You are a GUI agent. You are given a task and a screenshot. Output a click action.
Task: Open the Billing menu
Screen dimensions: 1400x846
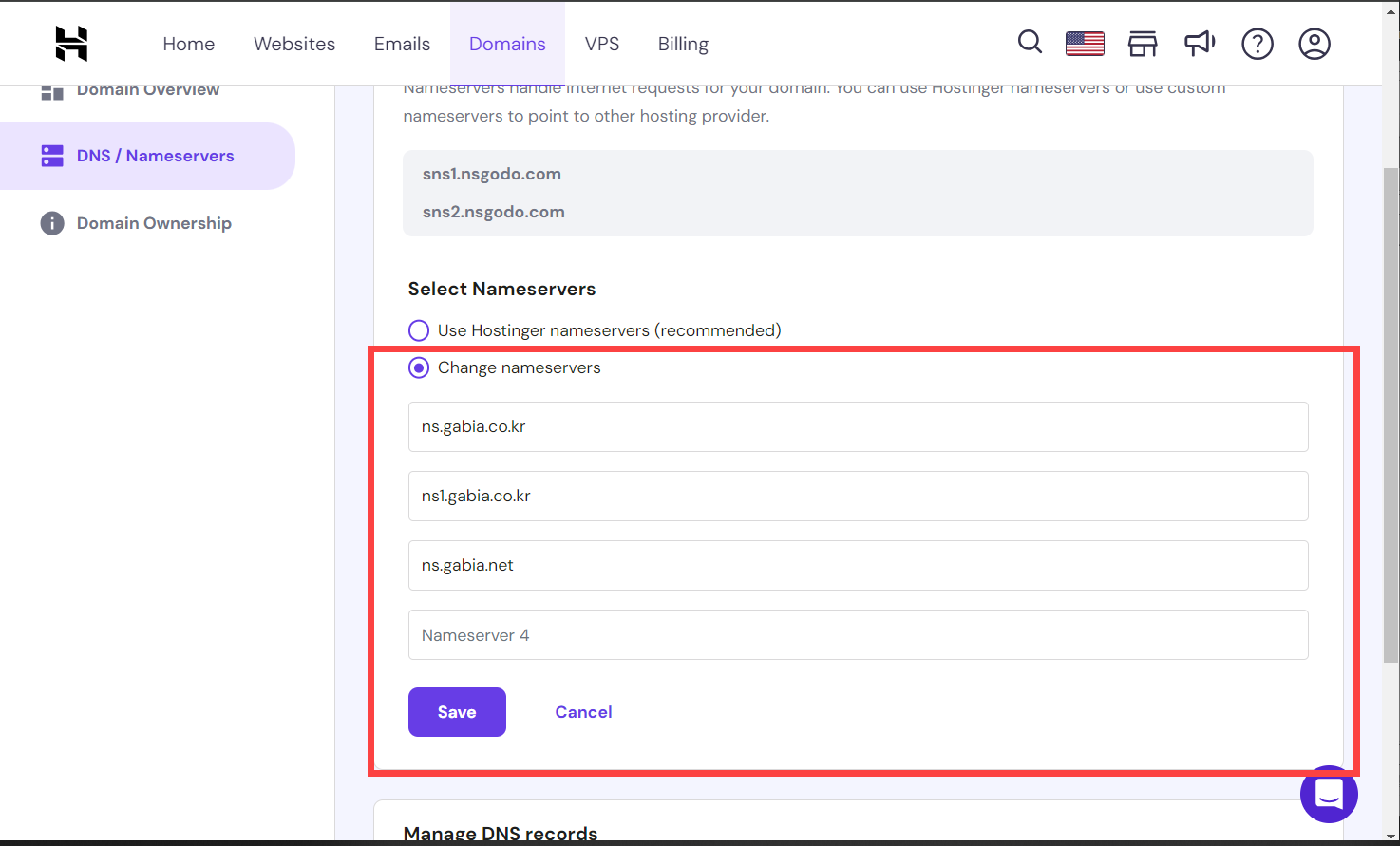tap(683, 44)
